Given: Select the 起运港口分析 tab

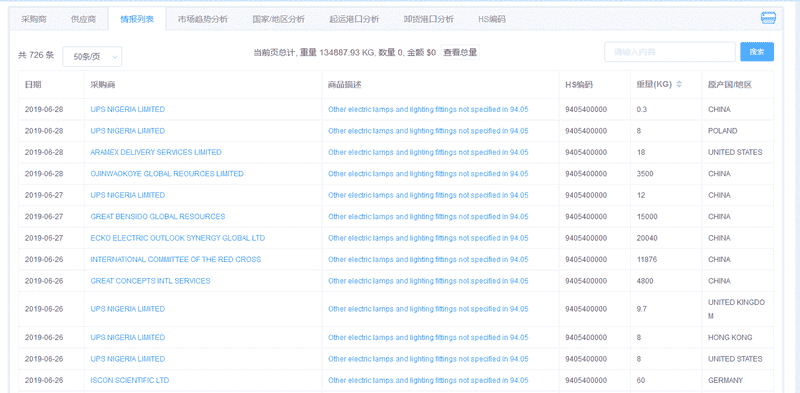Looking at the screenshot, I should tap(354, 19).
